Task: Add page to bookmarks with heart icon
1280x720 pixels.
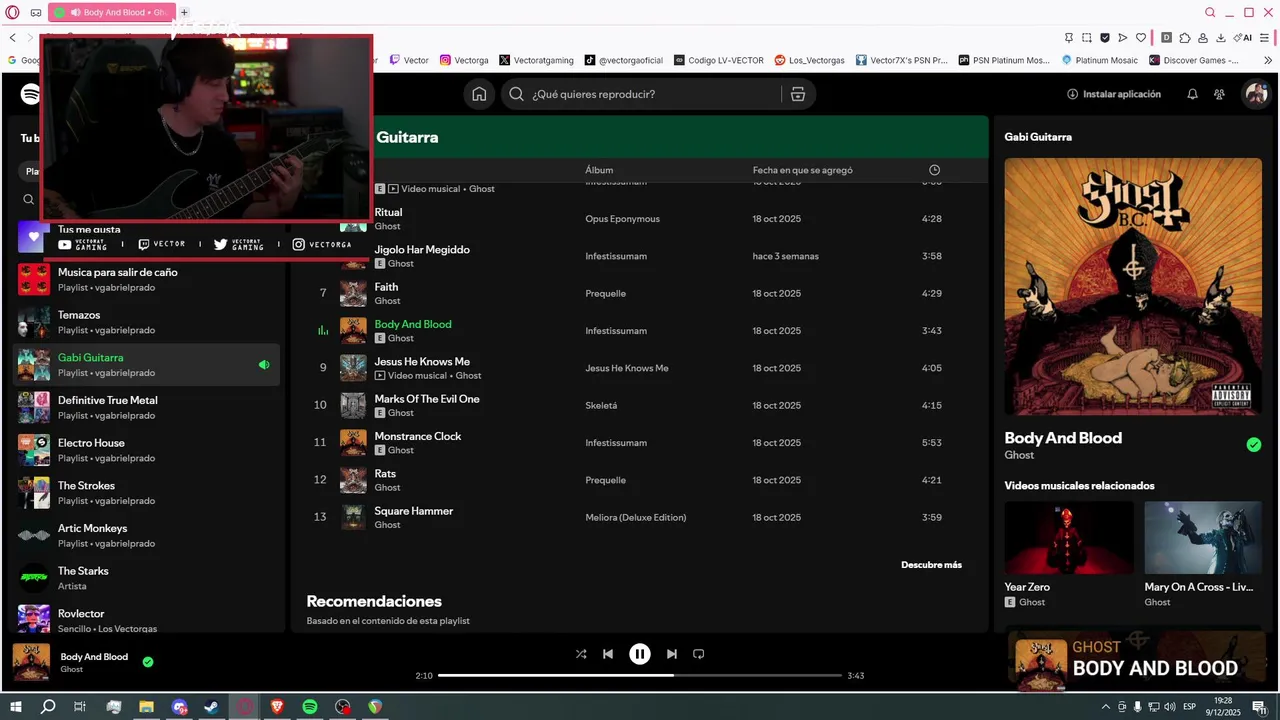Action: (x=1141, y=38)
